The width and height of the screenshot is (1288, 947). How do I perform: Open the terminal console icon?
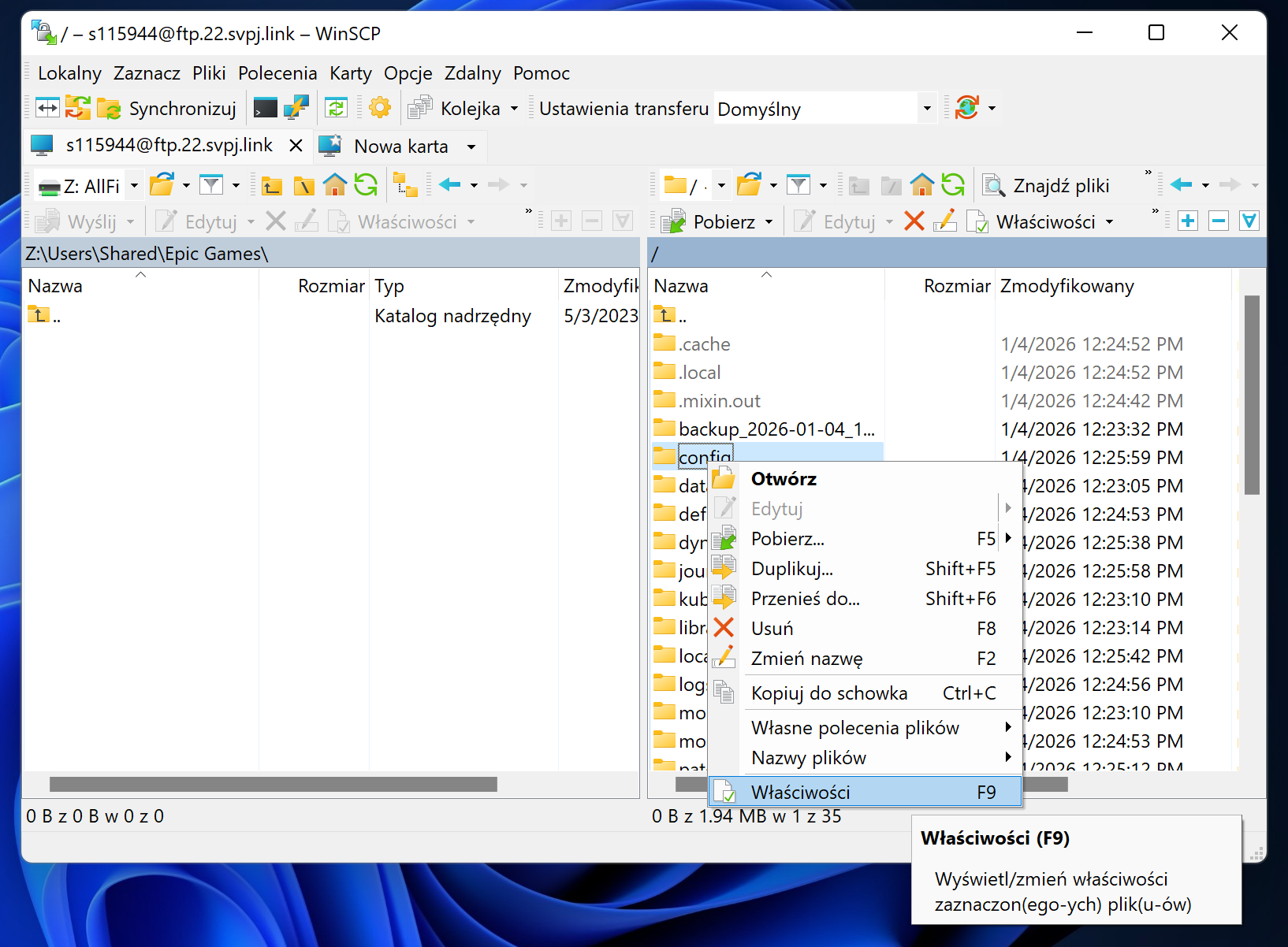click(265, 108)
